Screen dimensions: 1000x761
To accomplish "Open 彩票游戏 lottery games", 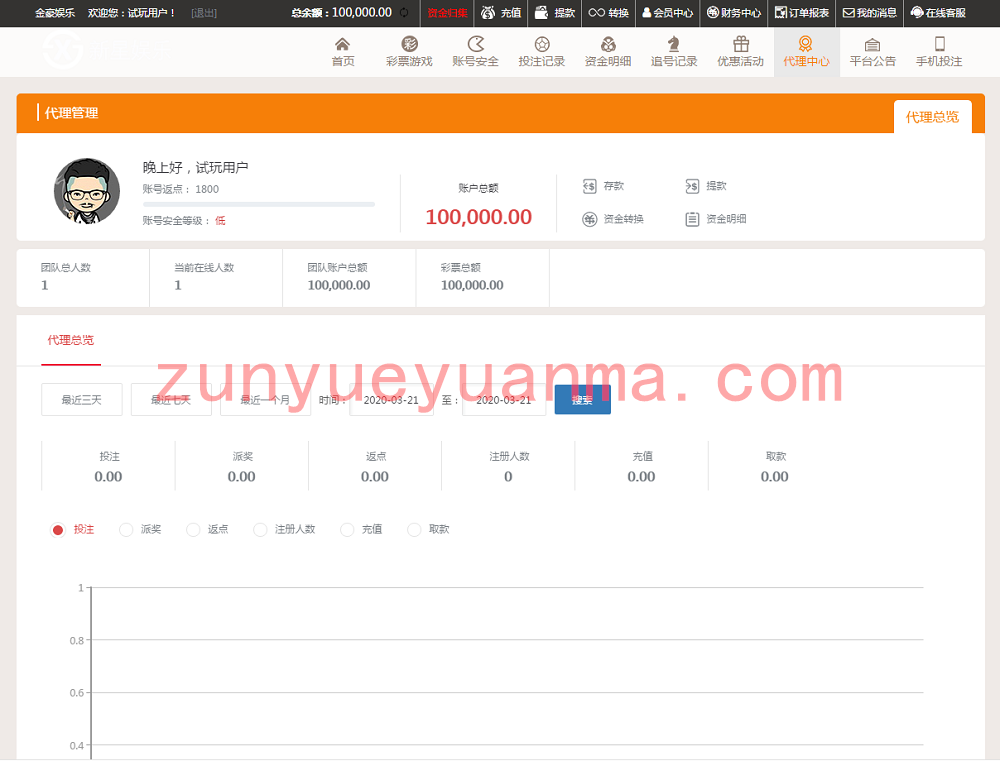I will click(409, 52).
